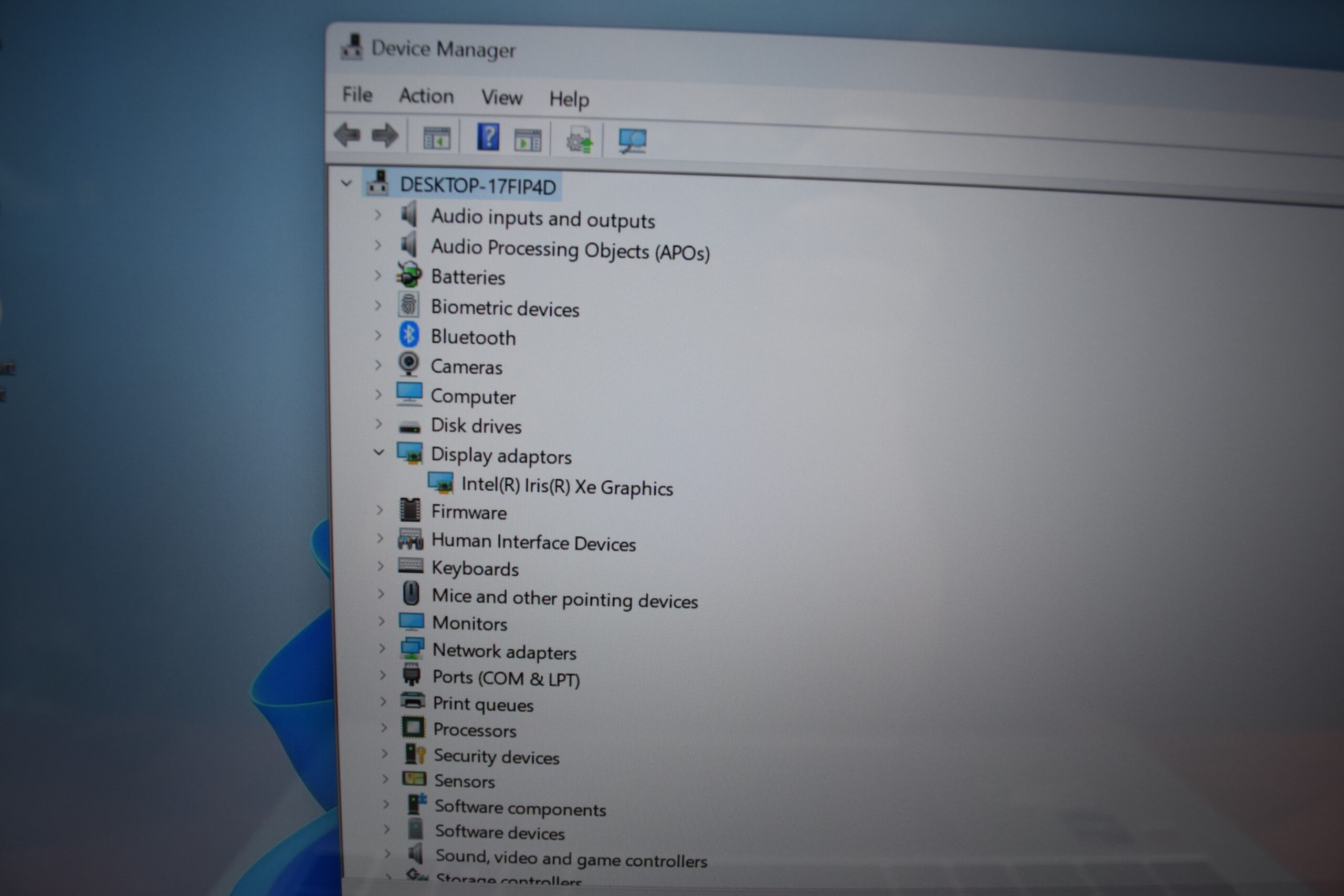Open the Help menu
Screen dimensions: 1344x896
click(569, 99)
